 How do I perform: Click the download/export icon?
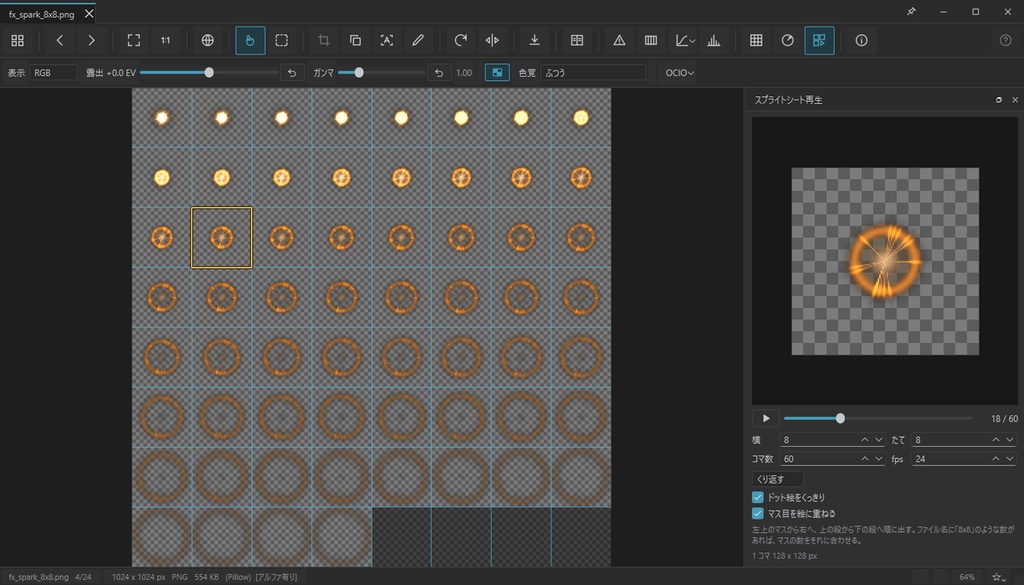[534, 40]
